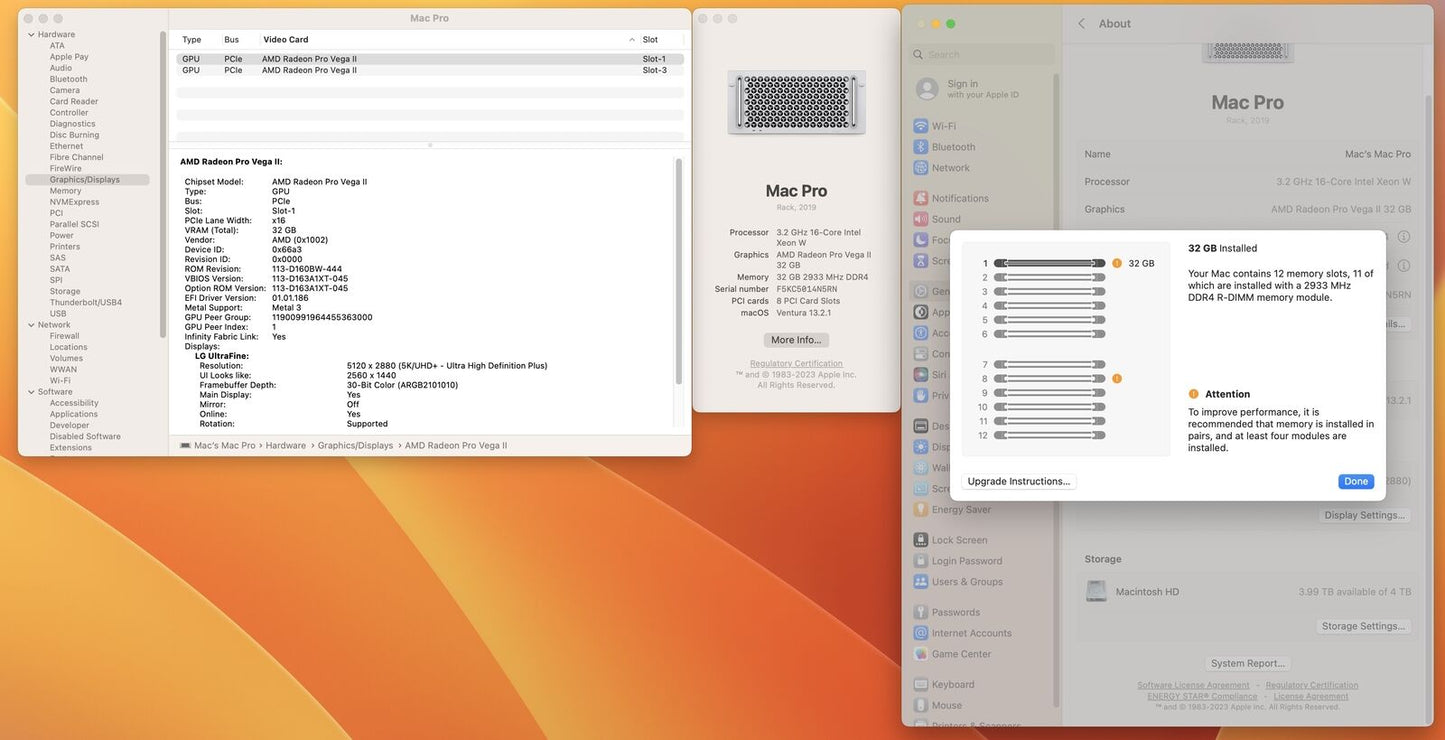Sort by the Video Card column header

point(285,40)
